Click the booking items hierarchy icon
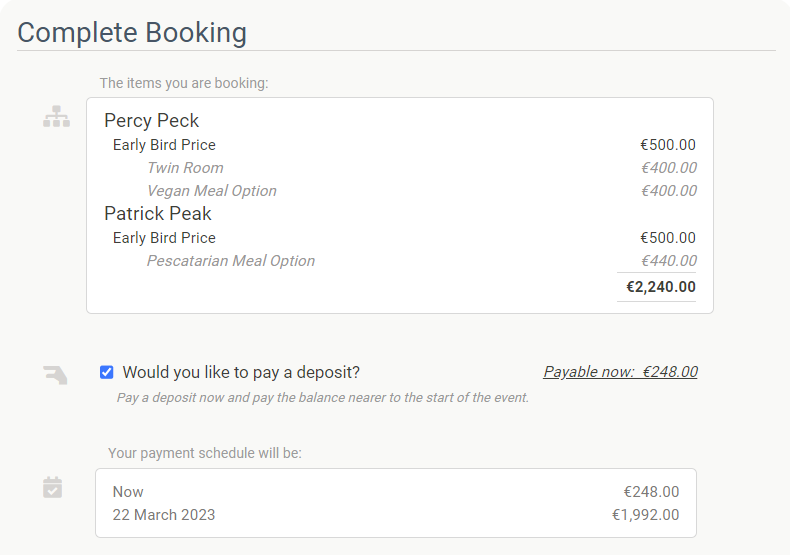Viewport: 790px width, 555px height. [x=56, y=116]
